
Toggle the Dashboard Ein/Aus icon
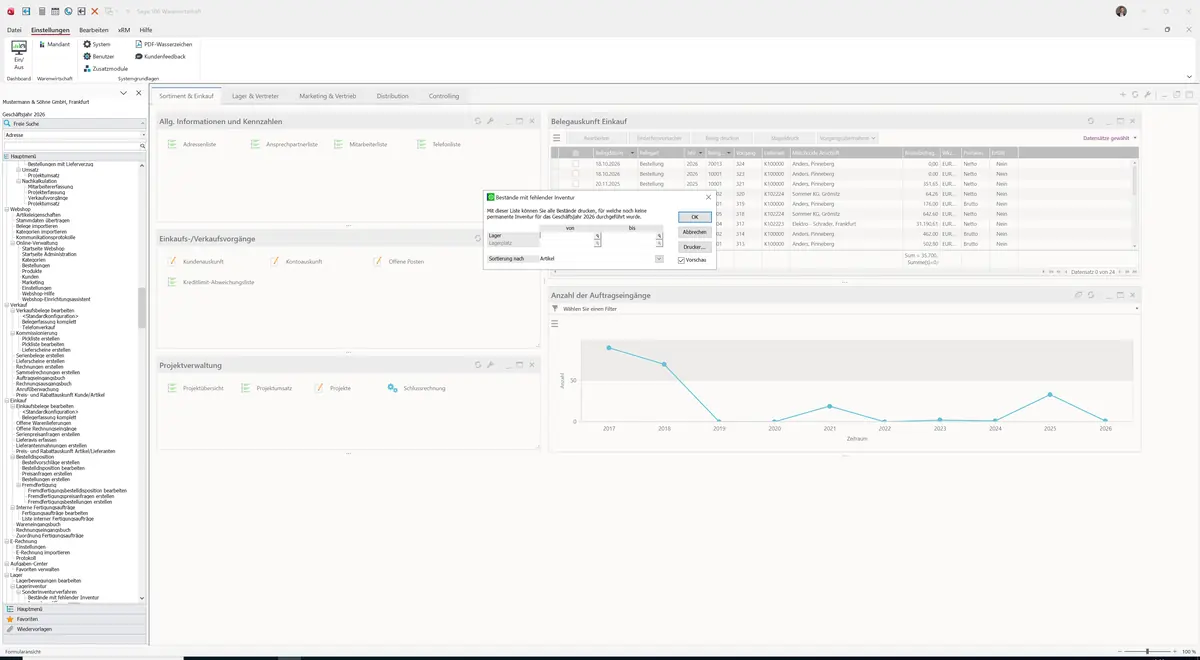(18, 55)
